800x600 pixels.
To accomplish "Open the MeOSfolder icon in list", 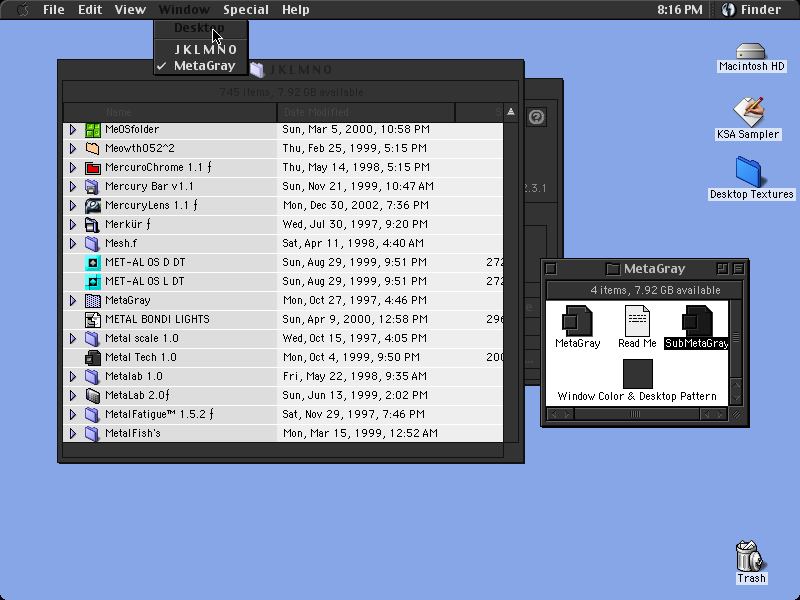I will tap(92, 130).
